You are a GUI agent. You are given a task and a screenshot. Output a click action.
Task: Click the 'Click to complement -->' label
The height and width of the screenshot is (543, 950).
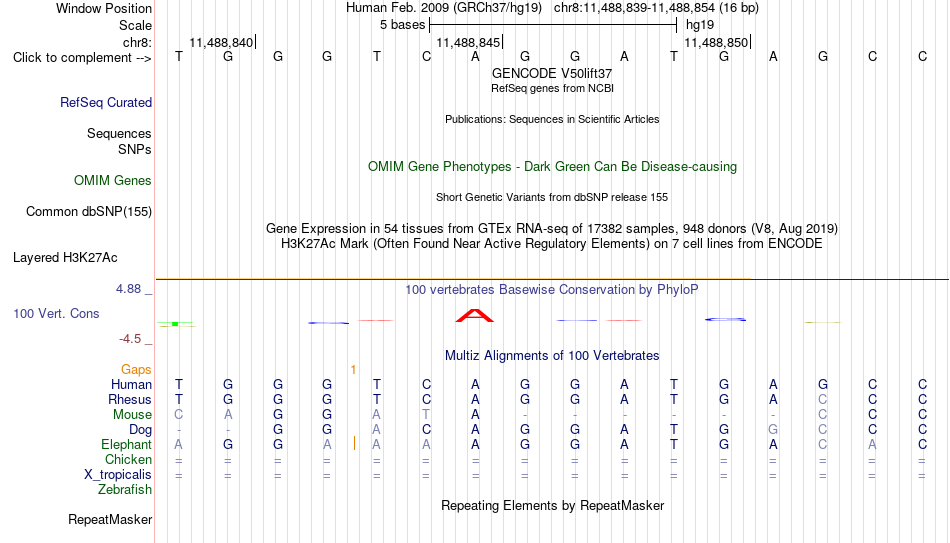82,58
